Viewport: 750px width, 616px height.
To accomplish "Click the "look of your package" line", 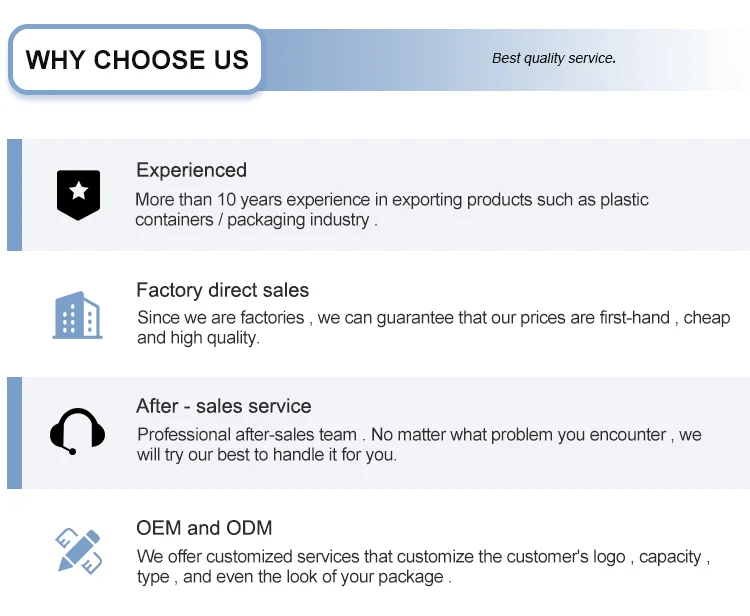I will click(x=294, y=577).
